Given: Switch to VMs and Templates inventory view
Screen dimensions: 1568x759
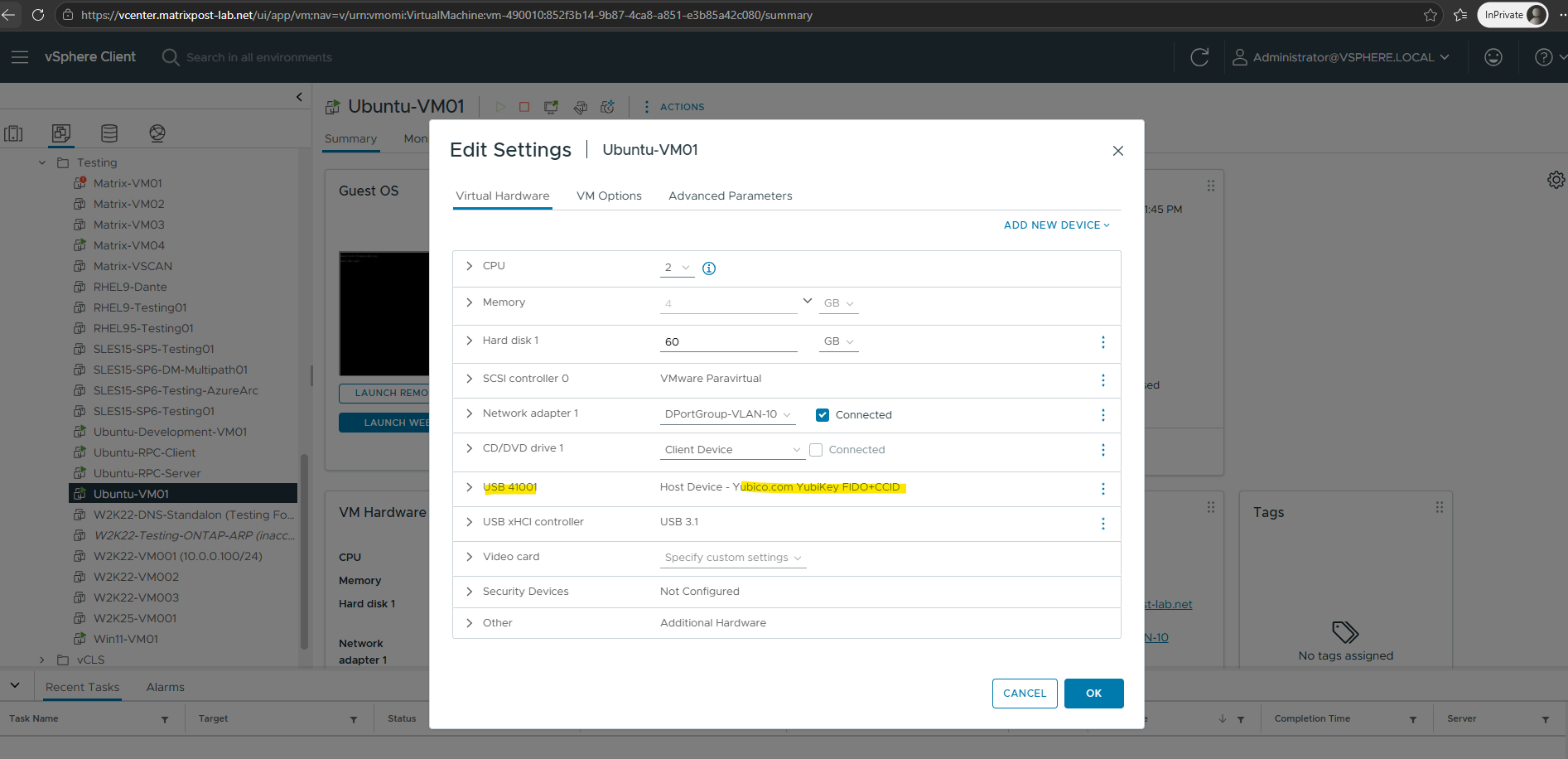Looking at the screenshot, I should pyautogui.click(x=61, y=133).
